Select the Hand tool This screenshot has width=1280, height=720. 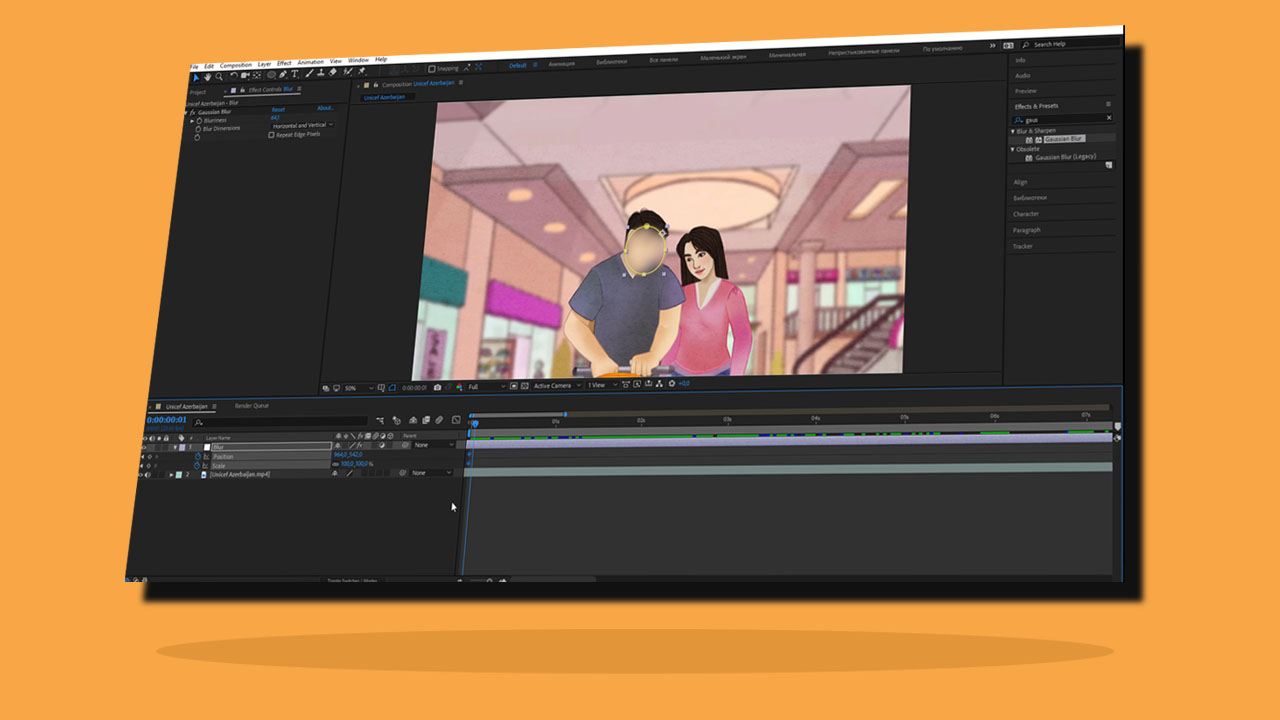pos(208,76)
